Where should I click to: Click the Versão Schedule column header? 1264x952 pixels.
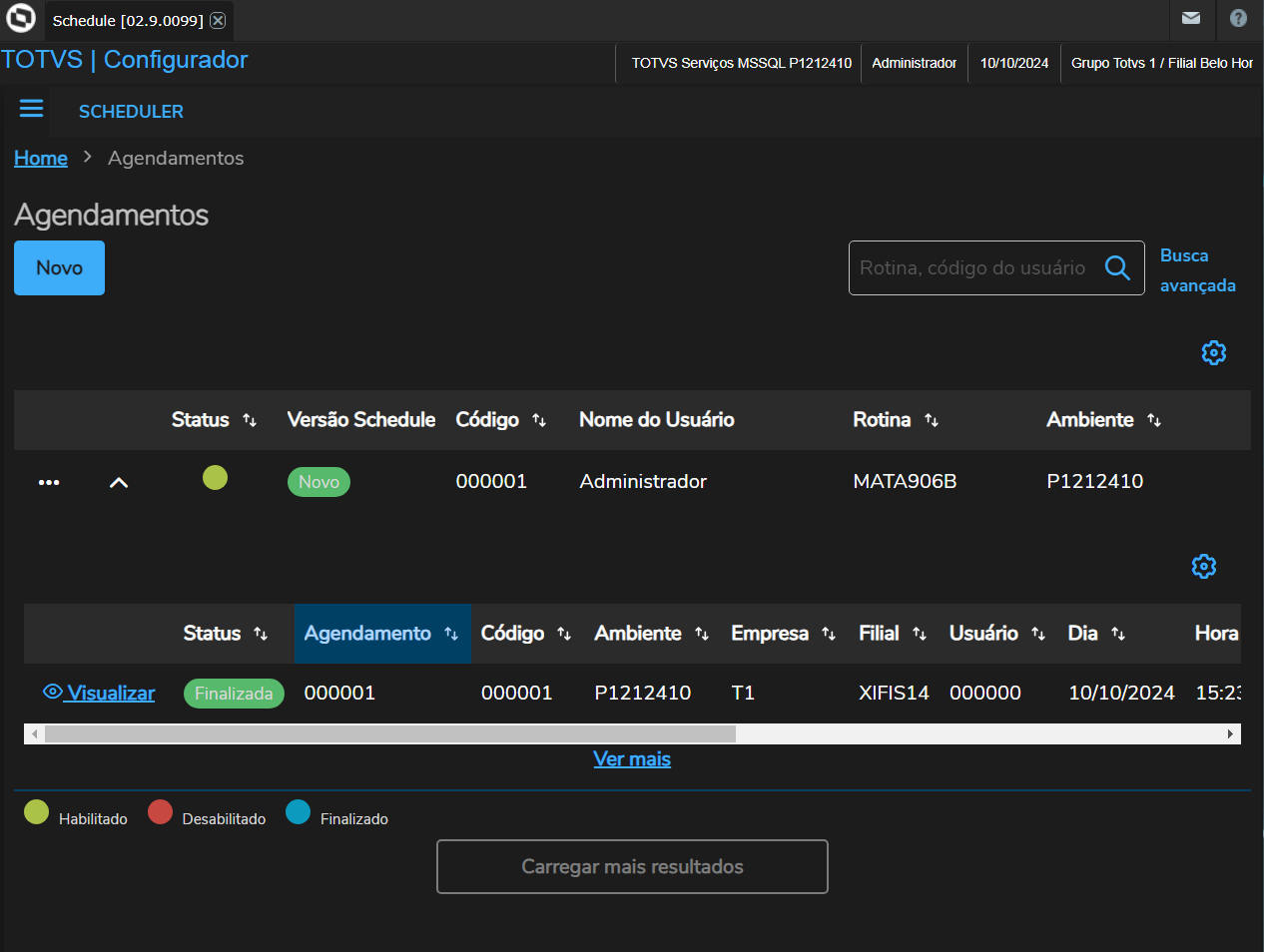pos(360,420)
